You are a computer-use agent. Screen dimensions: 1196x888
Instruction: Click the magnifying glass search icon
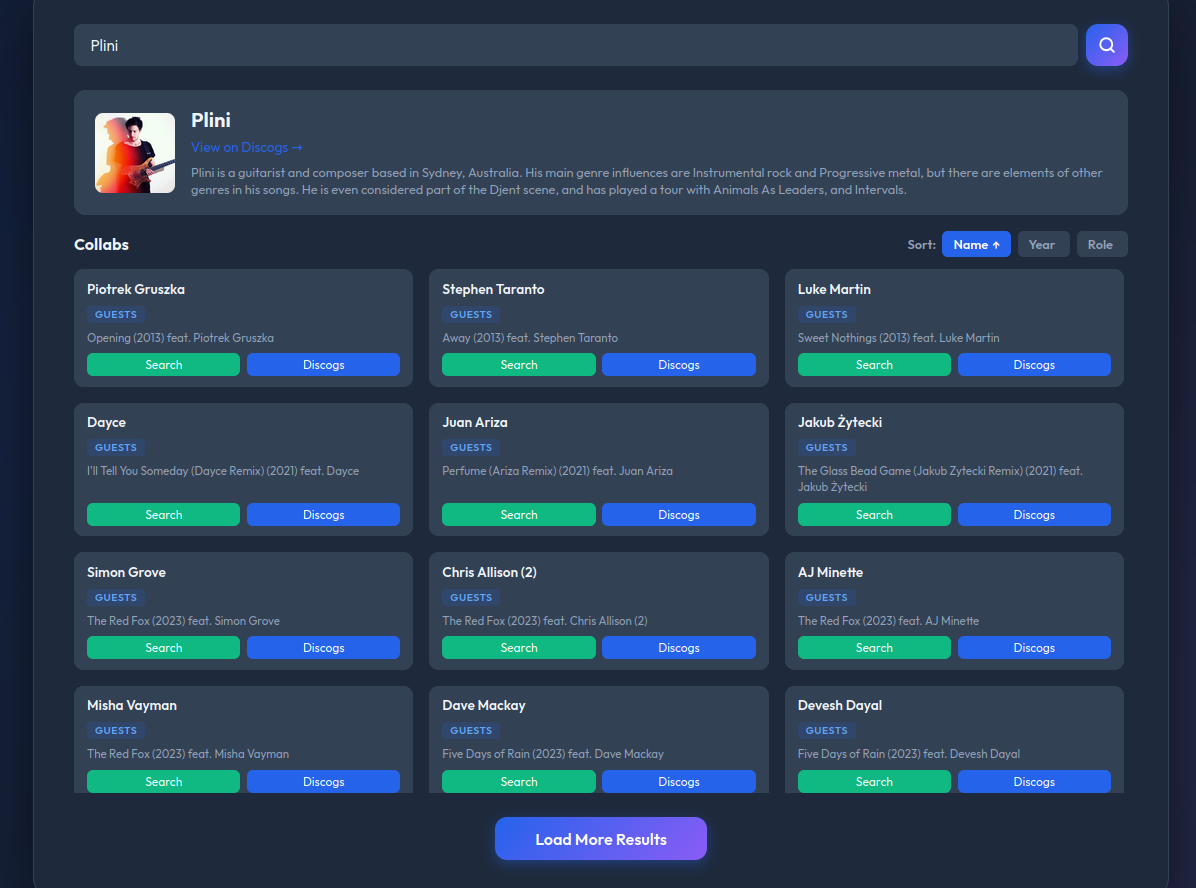(1106, 44)
